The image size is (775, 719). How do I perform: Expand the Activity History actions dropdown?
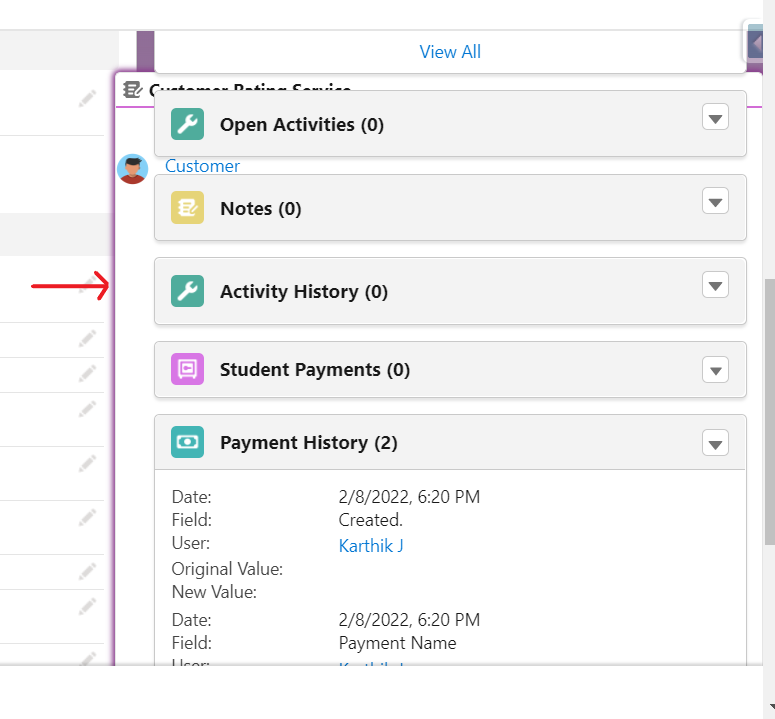pyautogui.click(x=715, y=286)
